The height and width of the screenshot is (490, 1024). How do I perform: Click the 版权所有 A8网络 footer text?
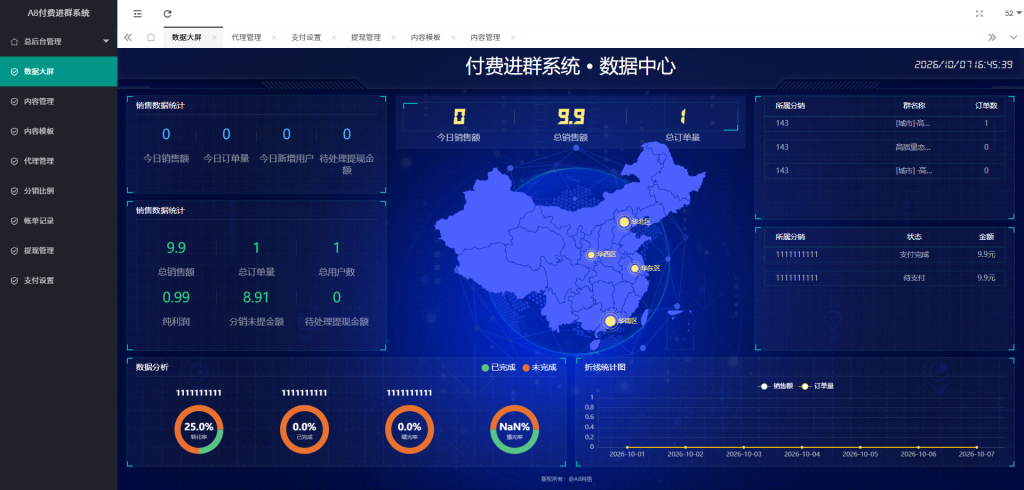point(567,479)
